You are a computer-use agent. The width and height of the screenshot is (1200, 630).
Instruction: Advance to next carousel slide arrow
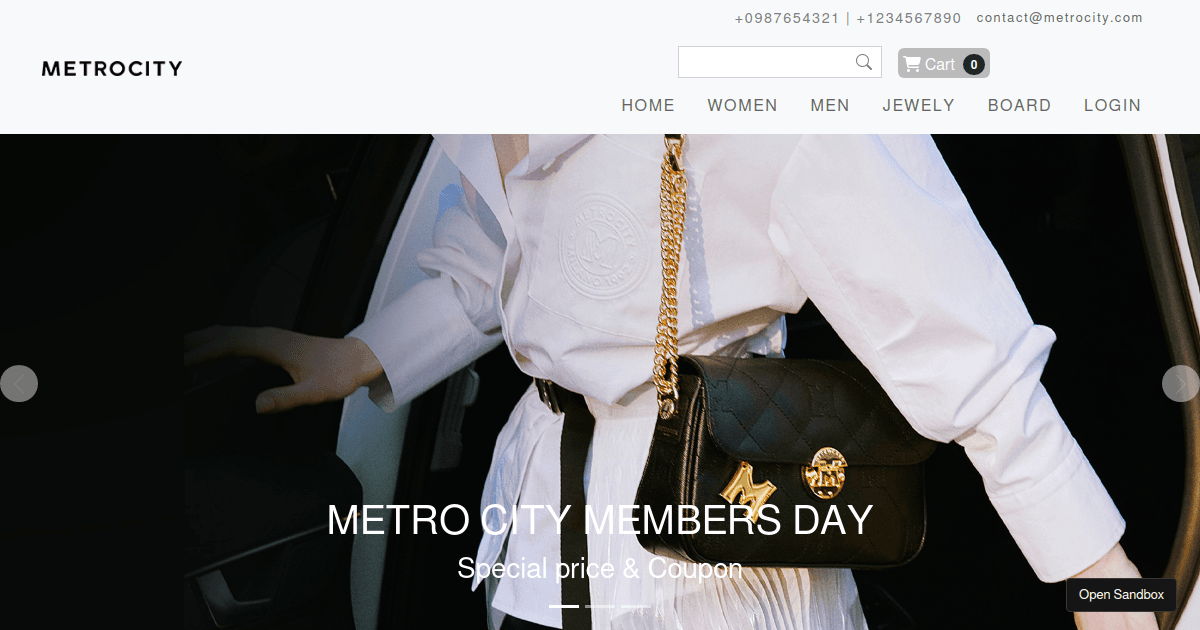[x=1180, y=383]
